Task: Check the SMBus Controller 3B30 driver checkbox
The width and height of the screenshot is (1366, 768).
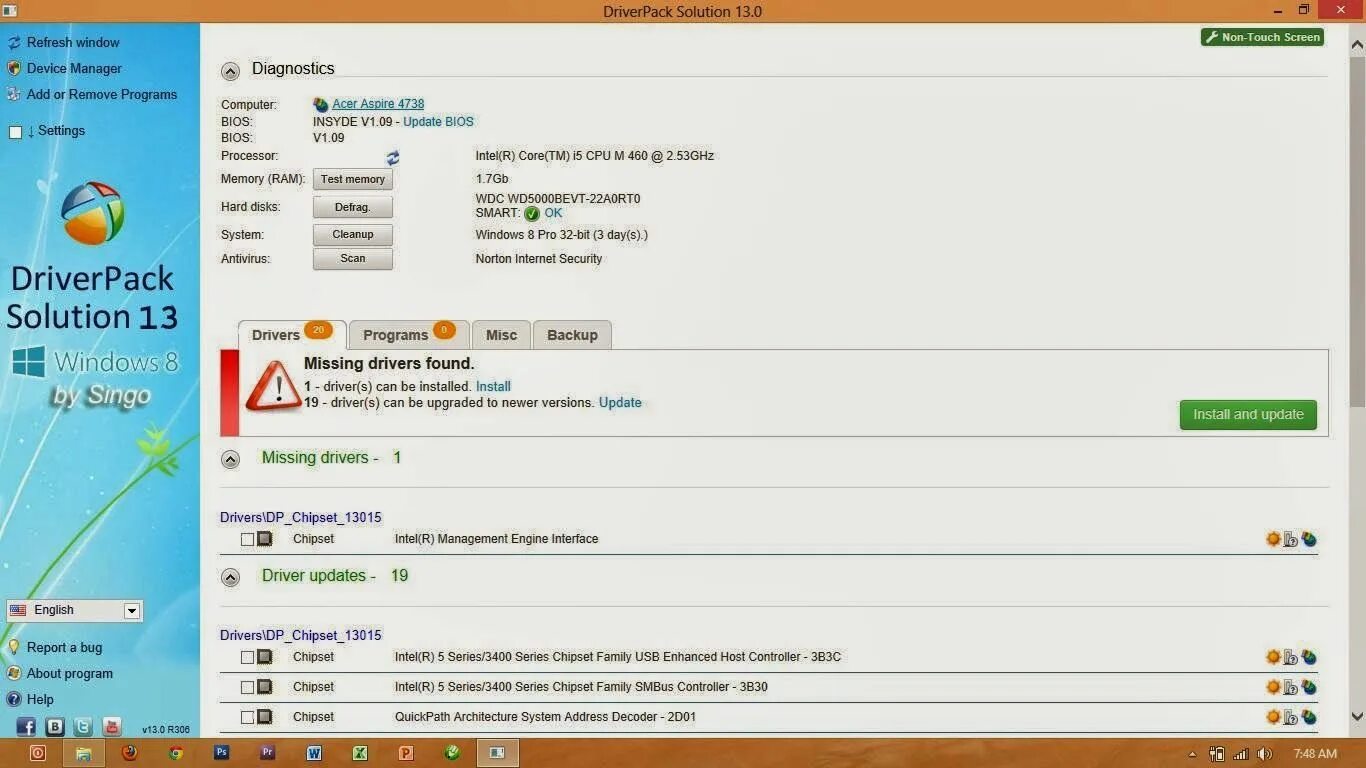Action: pyautogui.click(x=247, y=688)
